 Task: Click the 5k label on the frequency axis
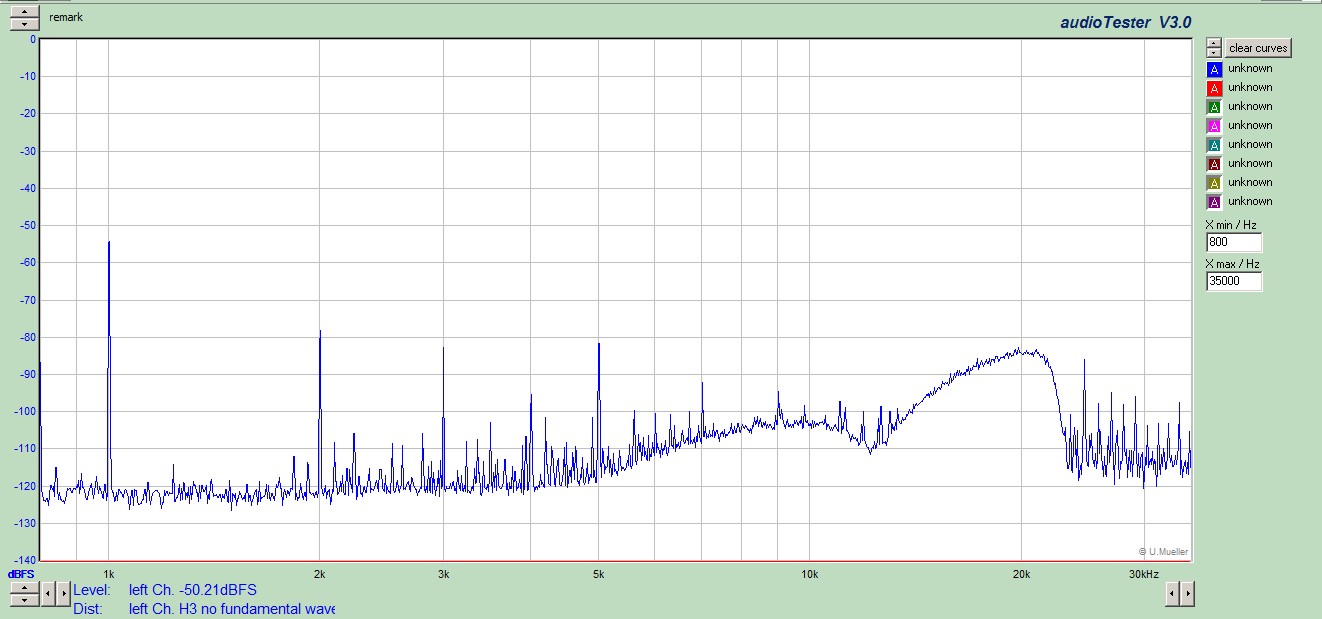[599, 575]
